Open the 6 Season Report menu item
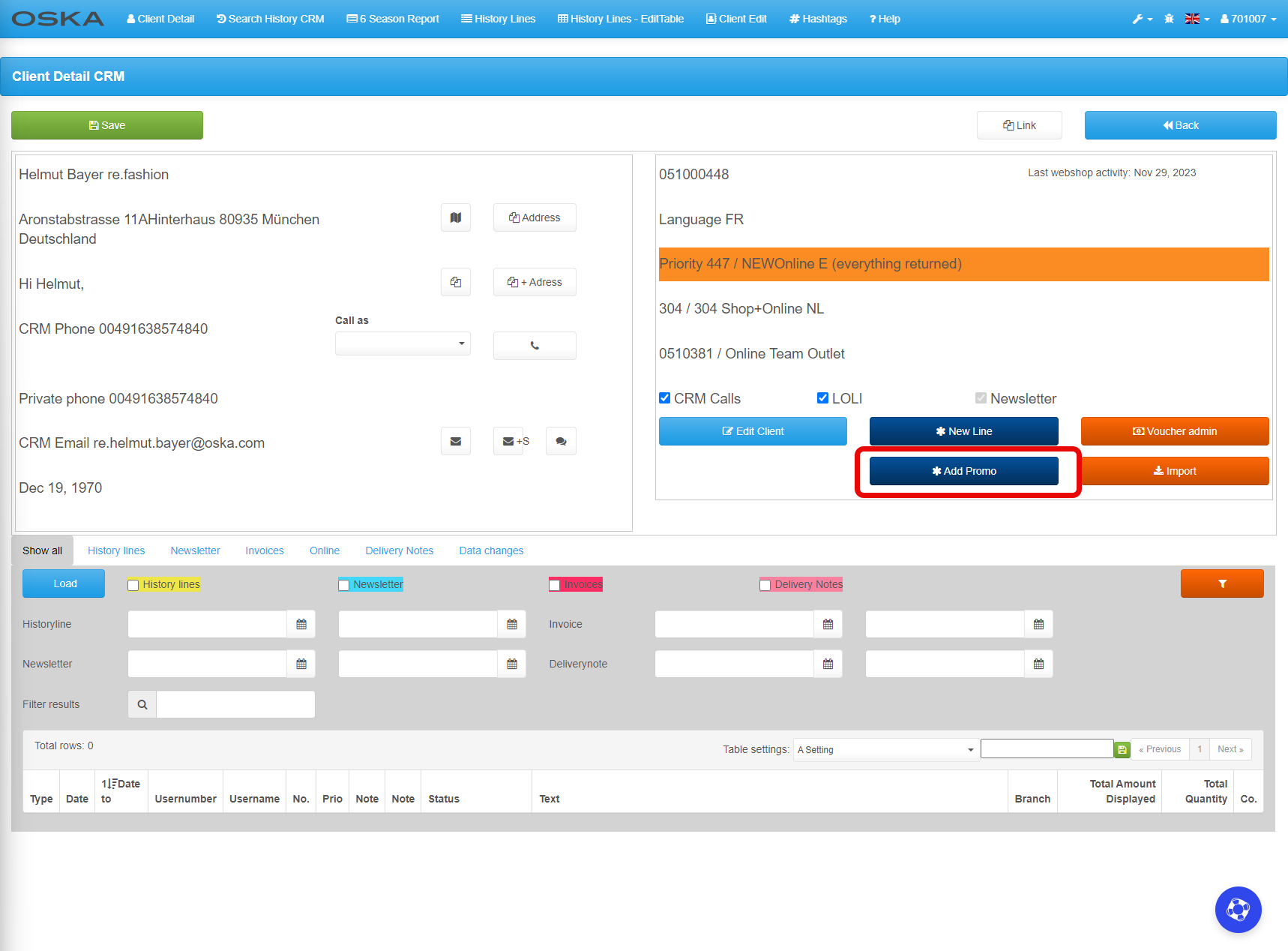 pyautogui.click(x=393, y=19)
